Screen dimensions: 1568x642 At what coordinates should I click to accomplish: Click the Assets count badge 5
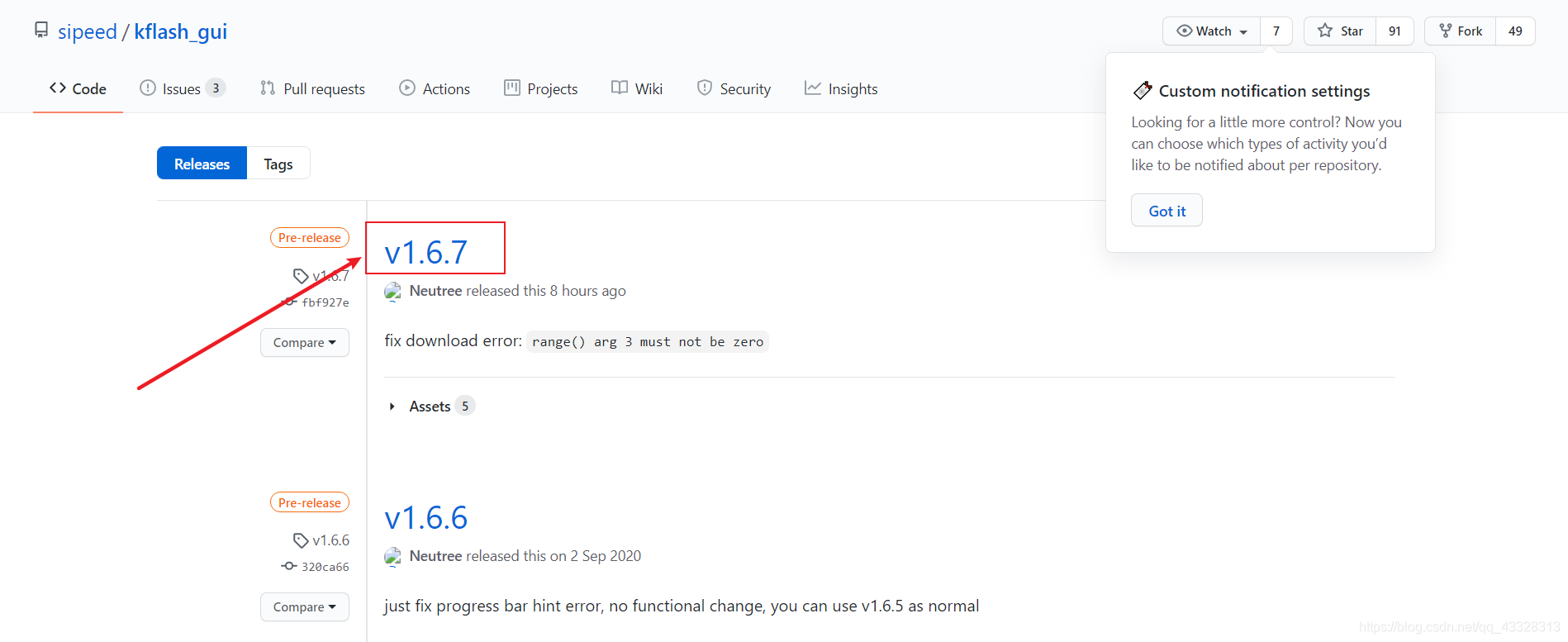465,406
